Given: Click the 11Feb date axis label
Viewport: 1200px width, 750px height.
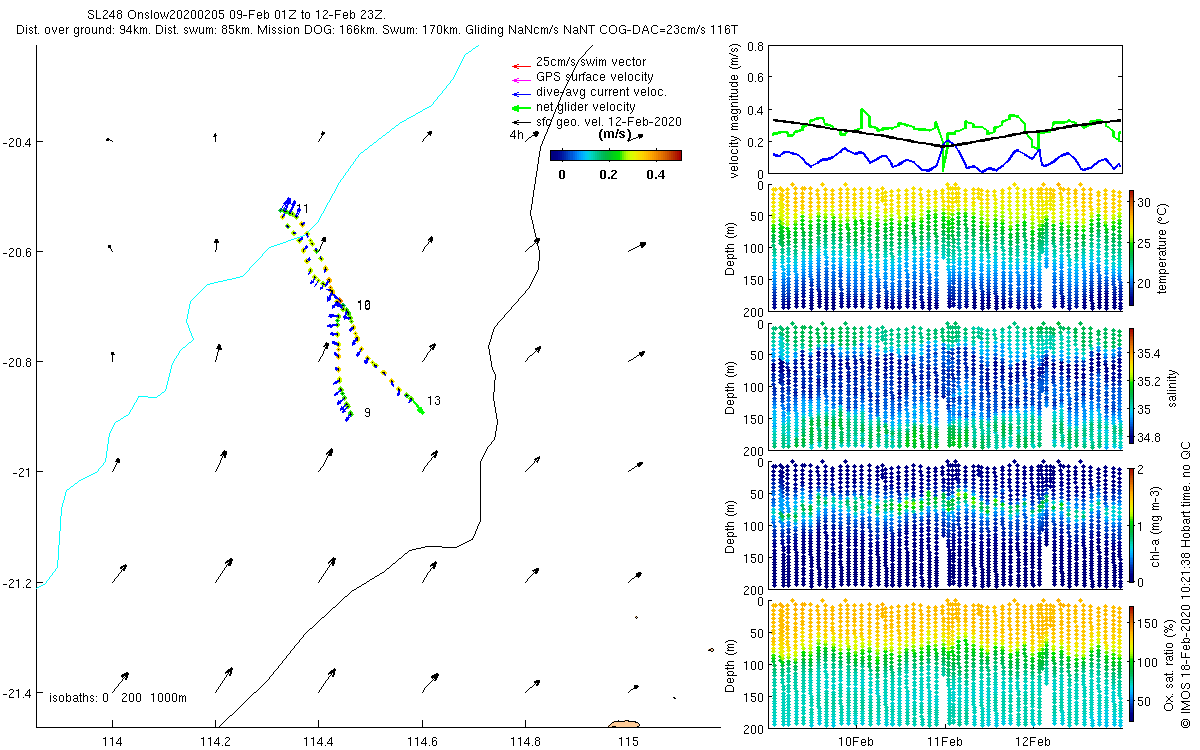Looking at the screenshot, I should pyautogui.click(x=945, y=742).
